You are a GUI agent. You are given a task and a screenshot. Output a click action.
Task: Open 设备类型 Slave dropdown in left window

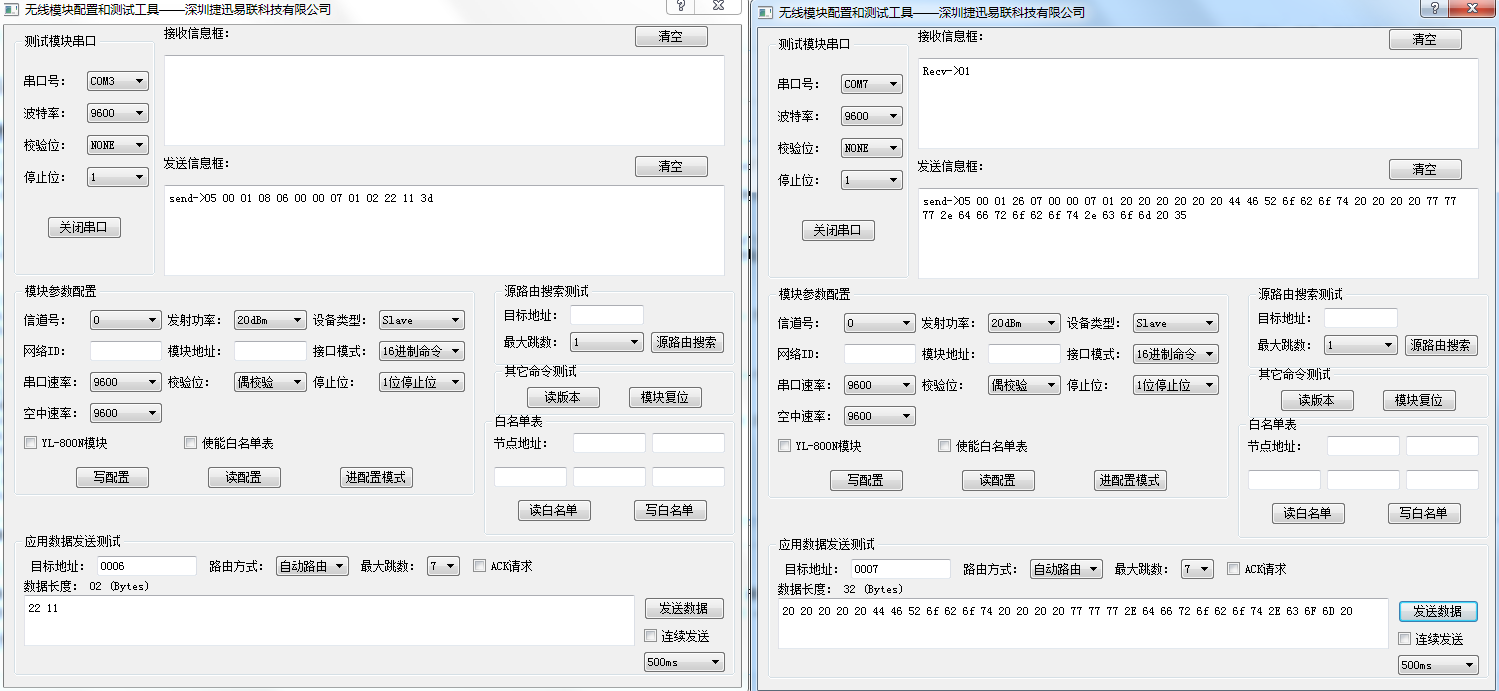422,320
